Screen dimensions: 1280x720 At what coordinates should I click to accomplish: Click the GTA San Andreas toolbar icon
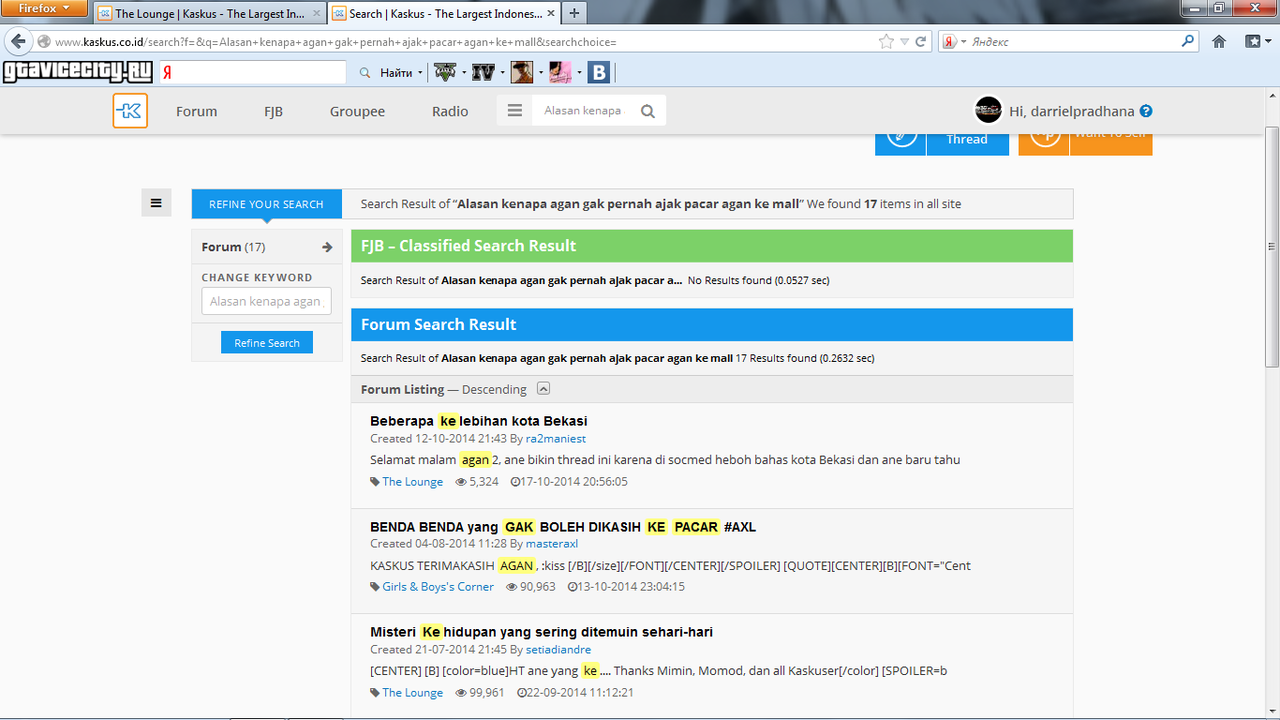pyautogui.click(x=521, y=72)
